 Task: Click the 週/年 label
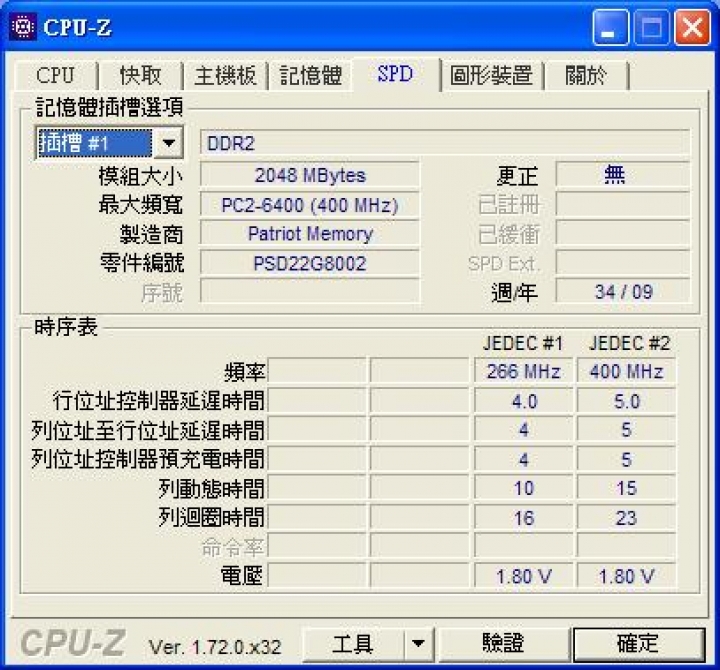(x=514, y=293)
